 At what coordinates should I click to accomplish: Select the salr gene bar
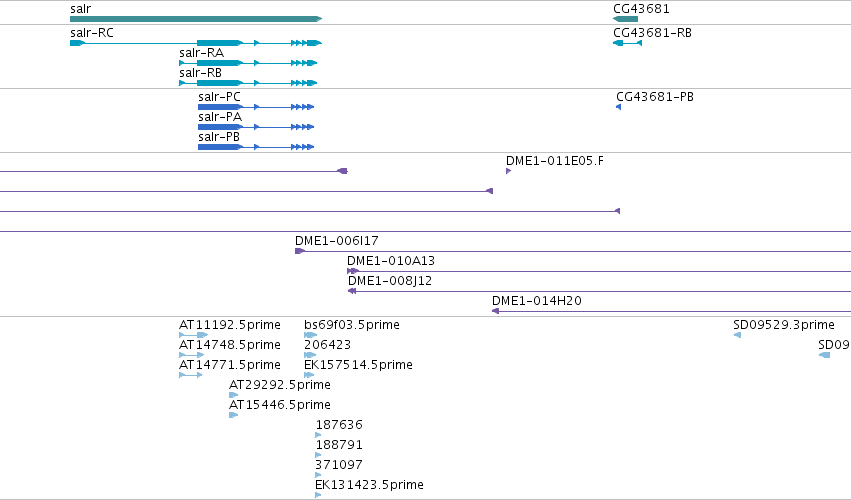coord(196,19)
